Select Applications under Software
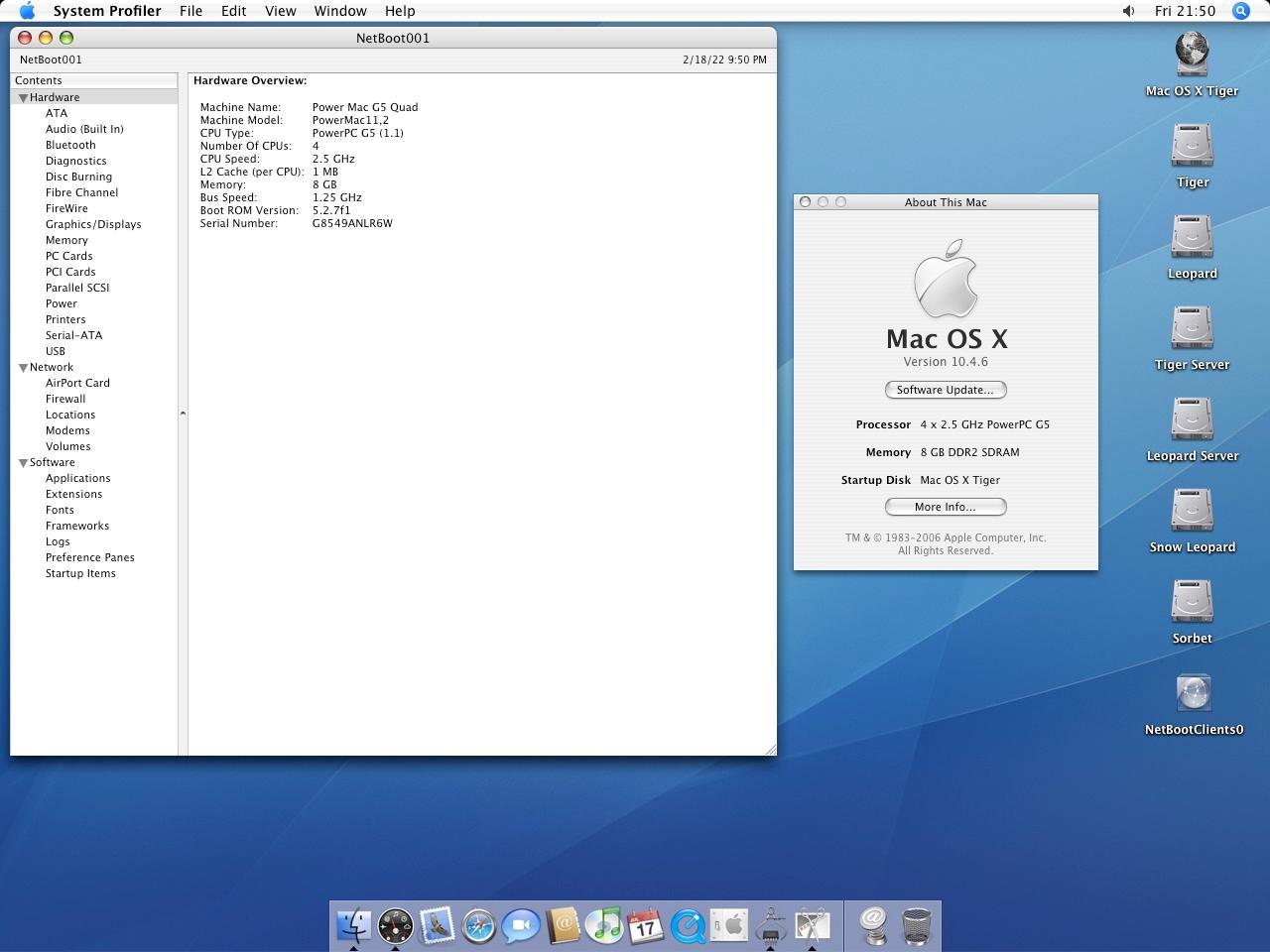Image resolution: width=1270 pixels, height=952 pixels. click(x=77, y=478)
